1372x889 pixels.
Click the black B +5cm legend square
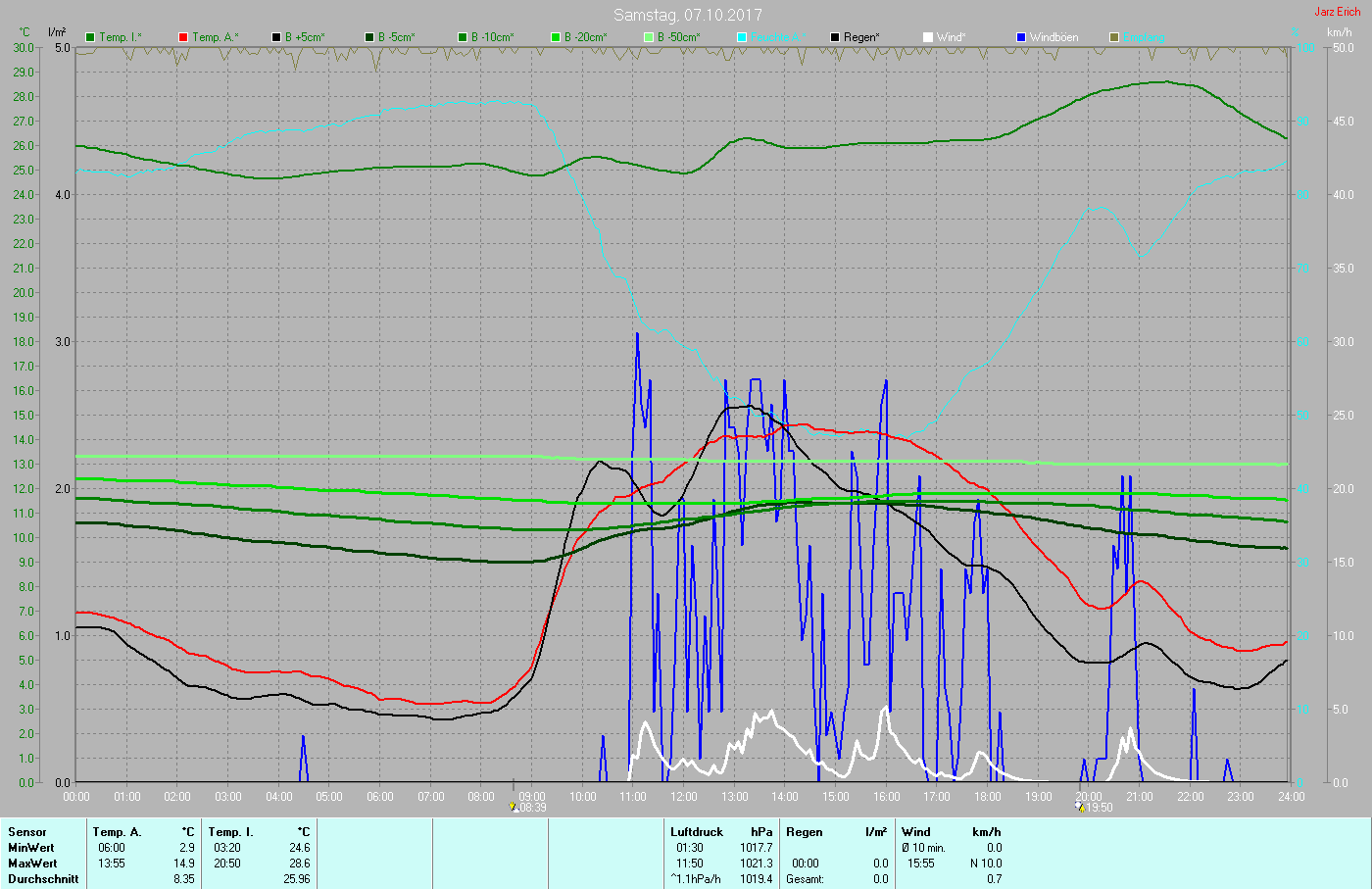[276, 37]
